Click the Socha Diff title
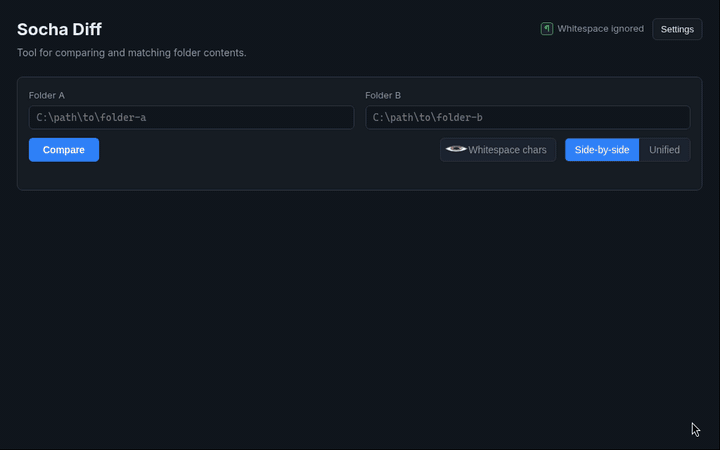The image size is (720, 450). (59, 29)
